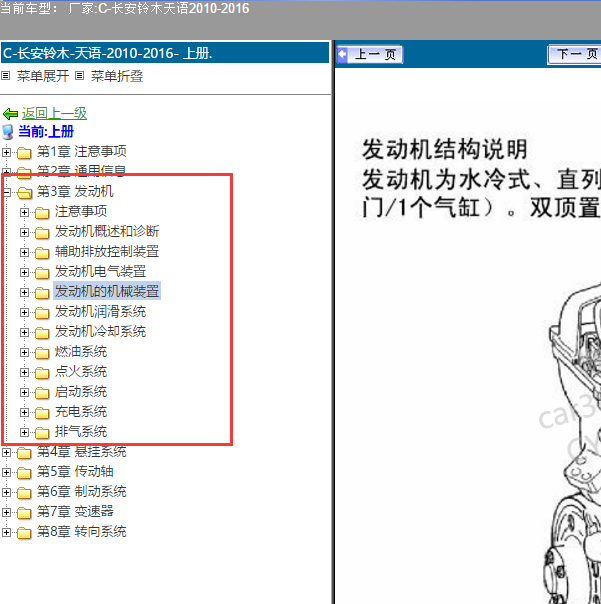Click folder icon of 点火系统
The height and width of the screenshot is (604, 601).
coord(42,373)
